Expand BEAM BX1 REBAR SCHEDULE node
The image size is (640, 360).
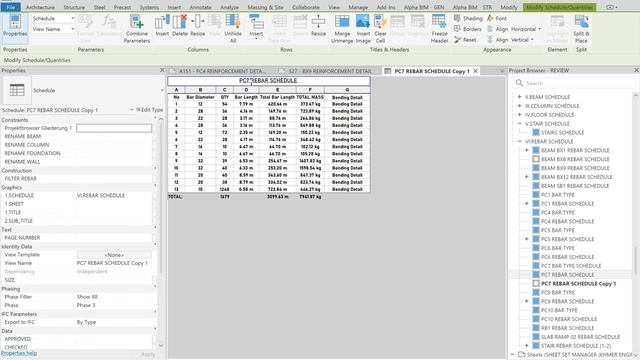527,150
